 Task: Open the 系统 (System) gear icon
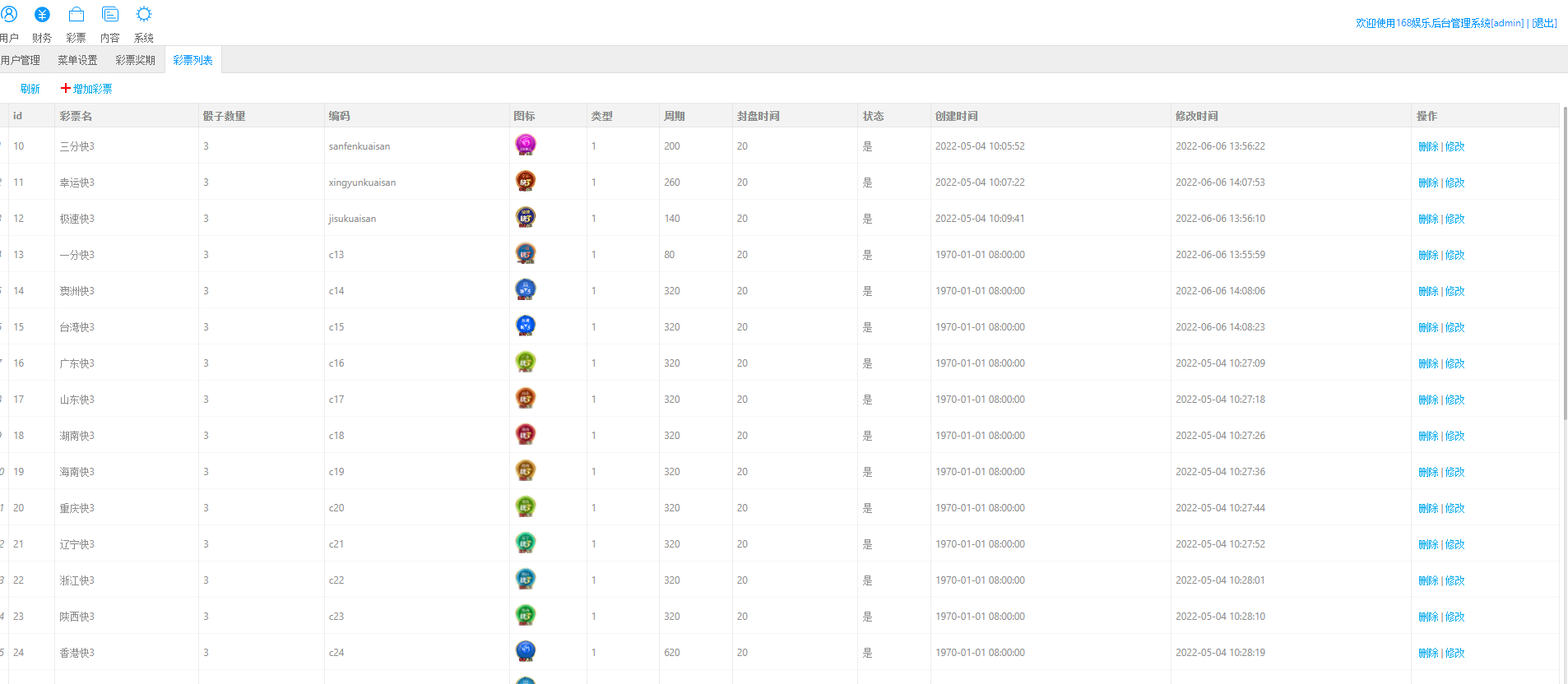pos(144,15)
